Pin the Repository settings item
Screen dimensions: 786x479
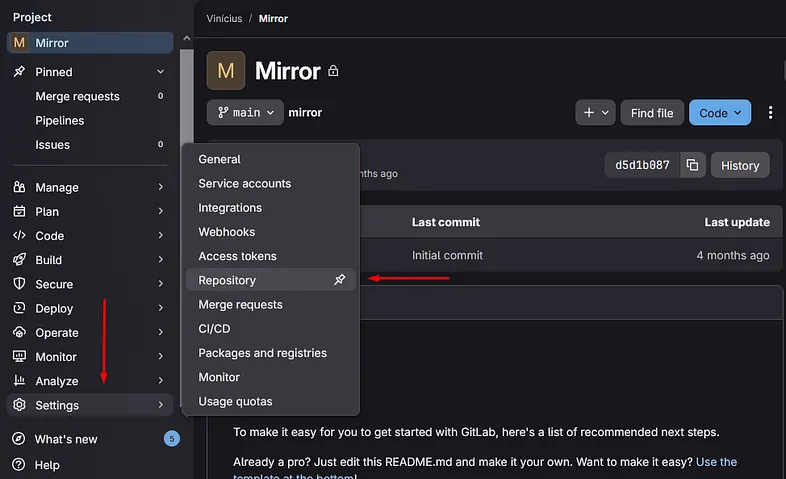pos(339,280)
